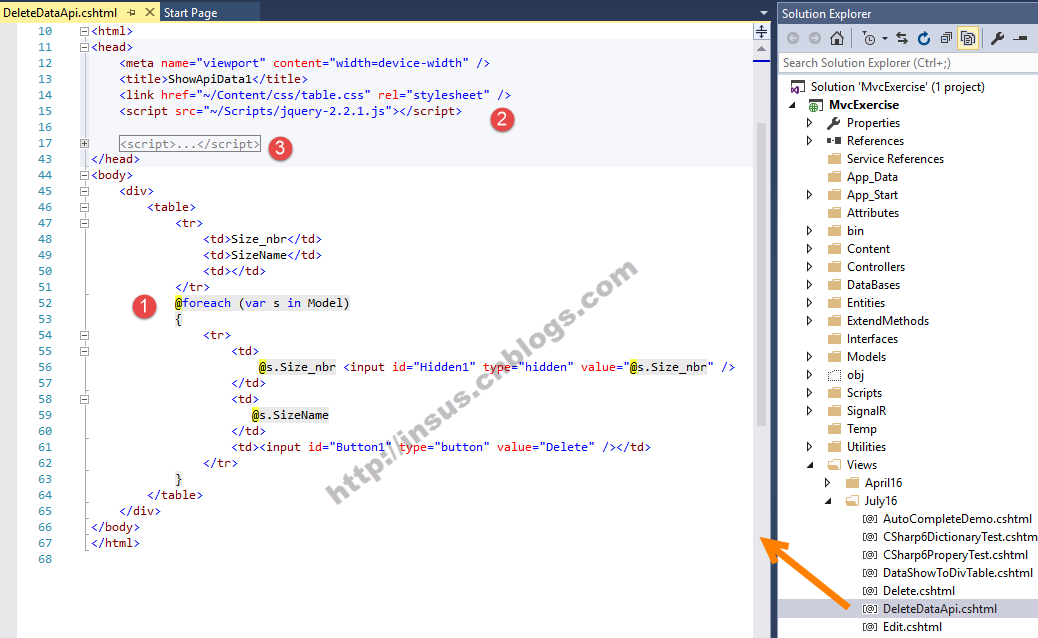Click the editor scroll-up arrow
The image size is (1038, 638).
coord(761,49)
